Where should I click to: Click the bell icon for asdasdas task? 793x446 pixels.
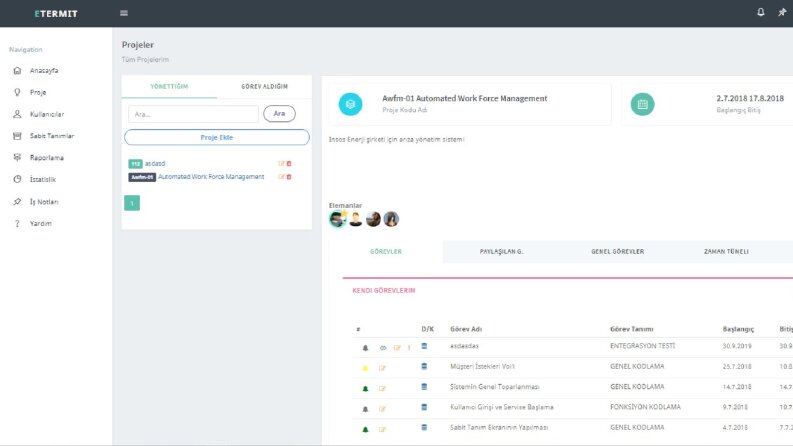pos(365,348)
